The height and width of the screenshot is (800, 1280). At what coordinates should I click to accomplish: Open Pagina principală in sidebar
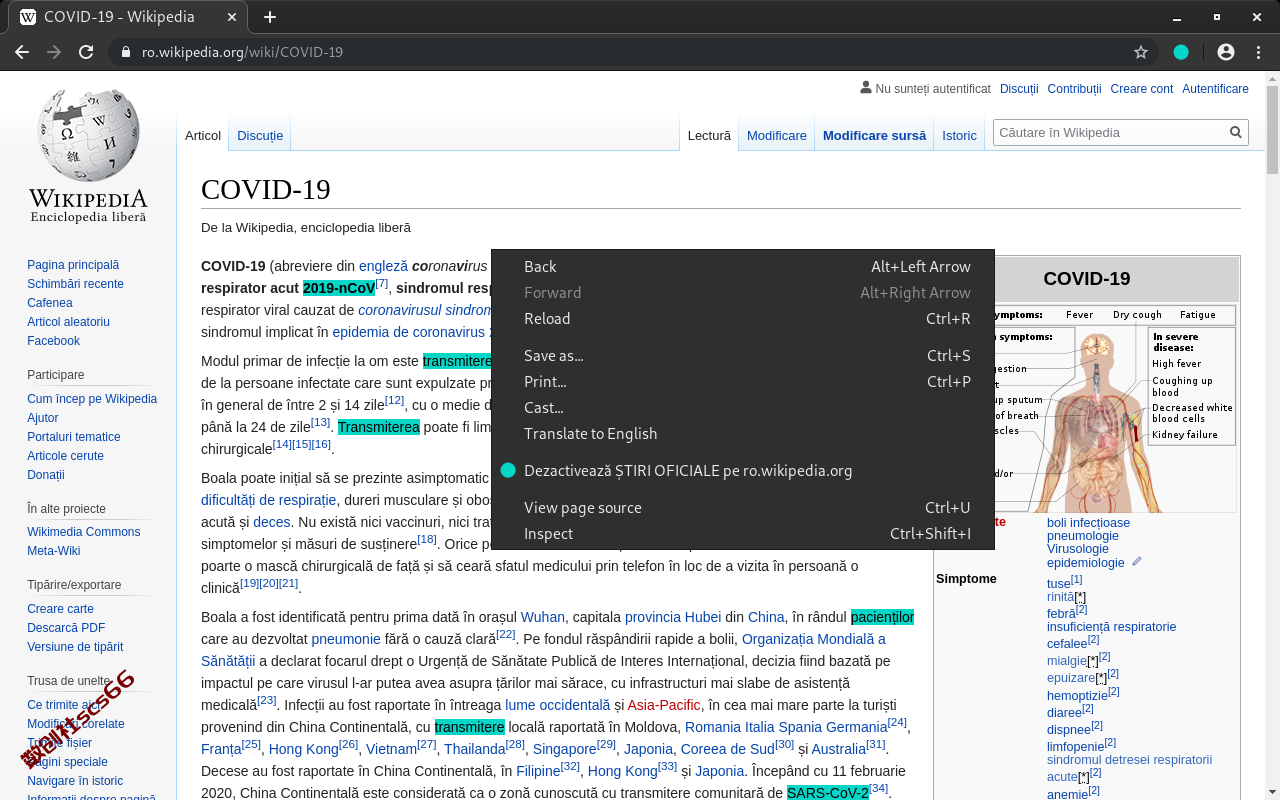click(x=73, y=265)
